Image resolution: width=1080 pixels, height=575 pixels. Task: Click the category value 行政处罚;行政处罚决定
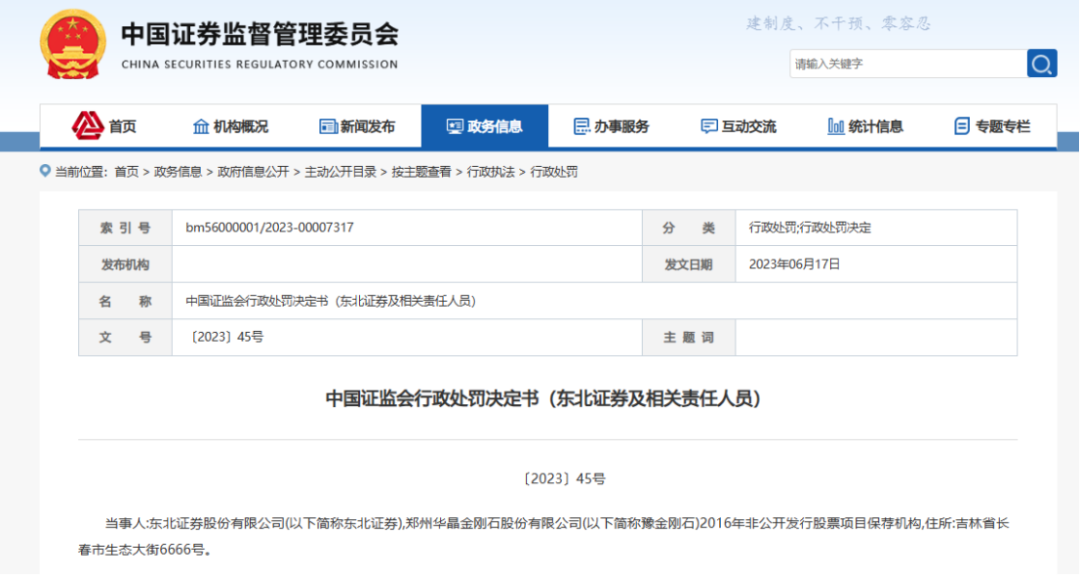tap(810, 228)
